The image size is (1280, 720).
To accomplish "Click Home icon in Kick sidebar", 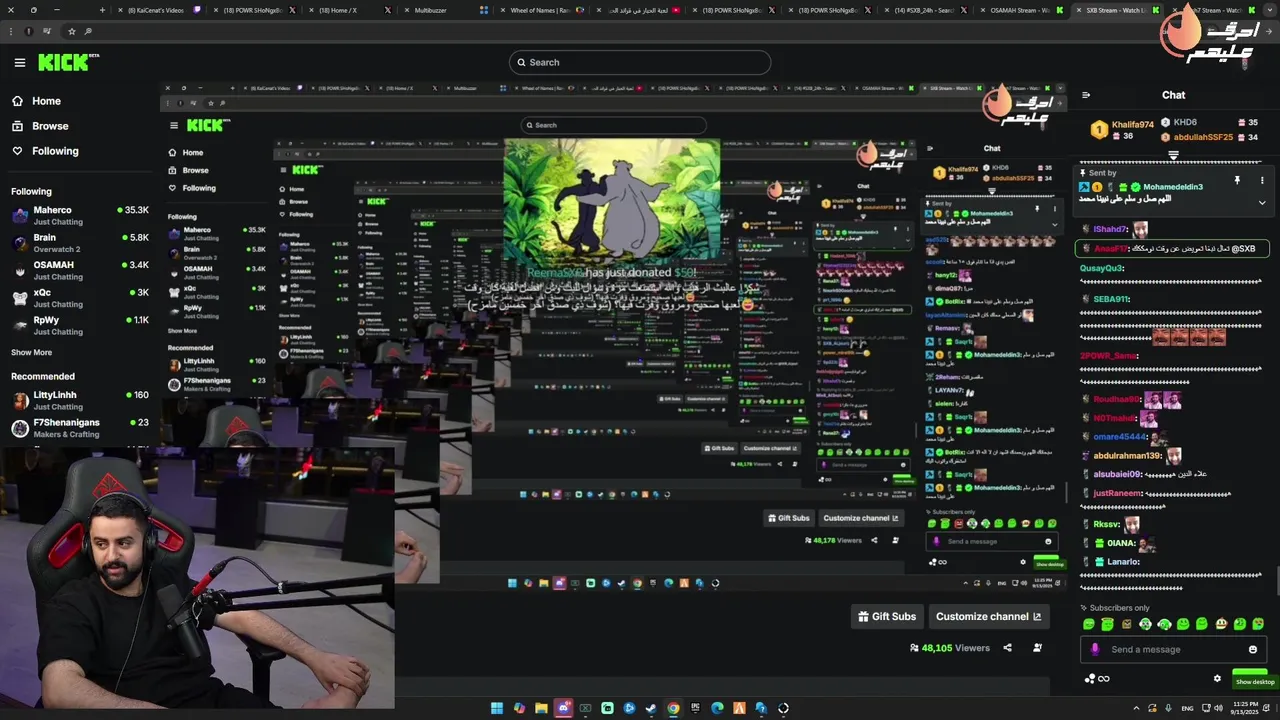I will (x=17, y=101).
